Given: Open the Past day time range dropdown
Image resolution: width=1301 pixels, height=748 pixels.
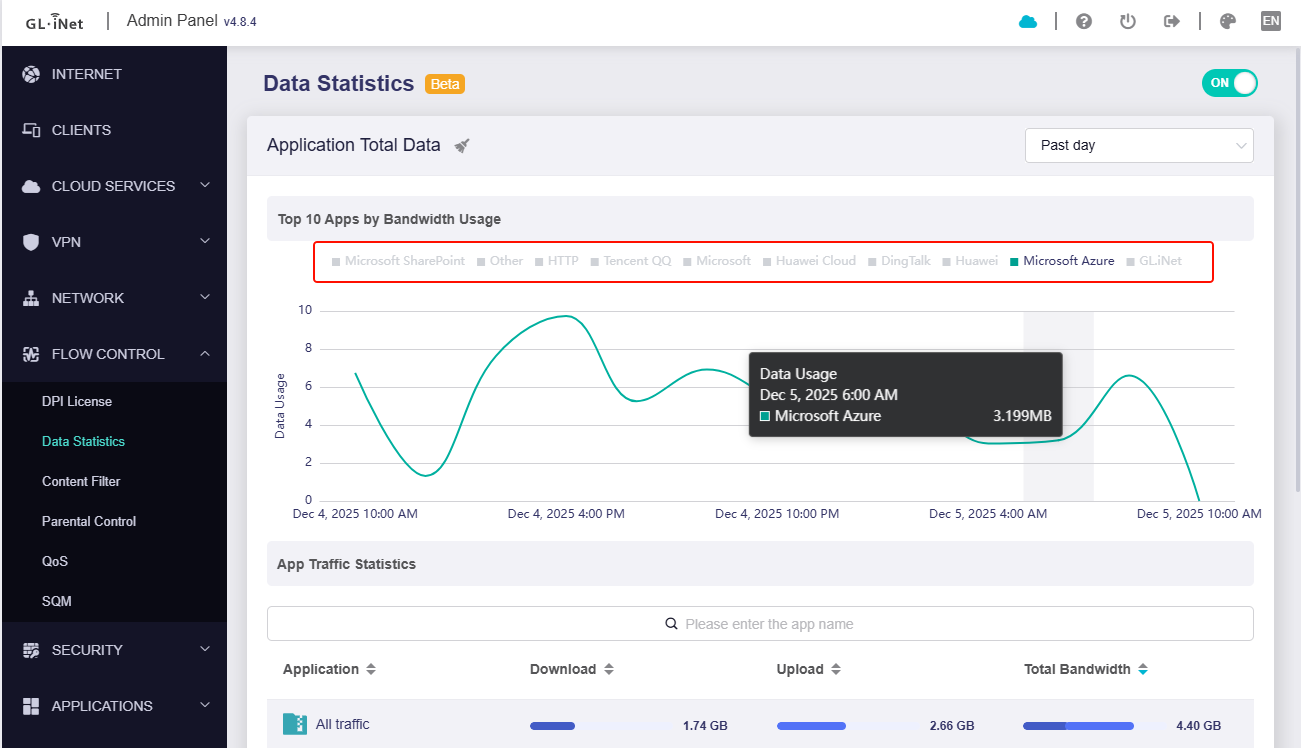Looking at the screenshot, I should pyautogui.click(x=1138, y=145).
